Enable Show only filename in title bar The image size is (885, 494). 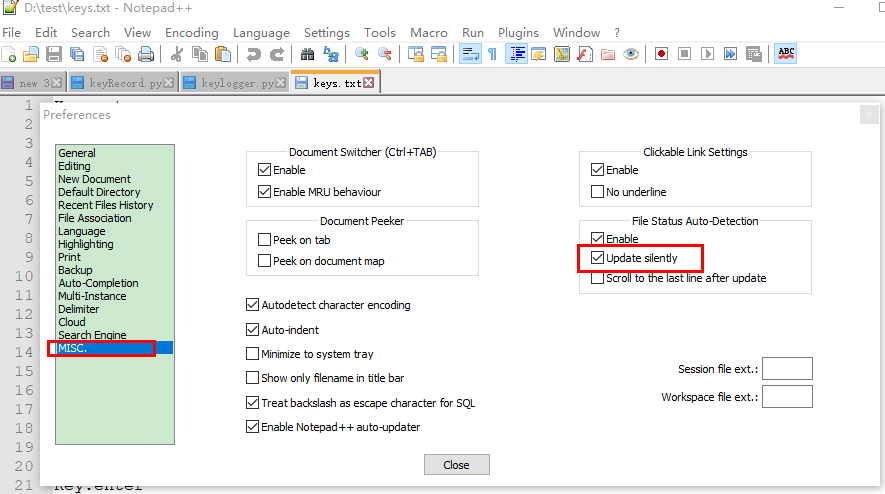click(252, 377)
